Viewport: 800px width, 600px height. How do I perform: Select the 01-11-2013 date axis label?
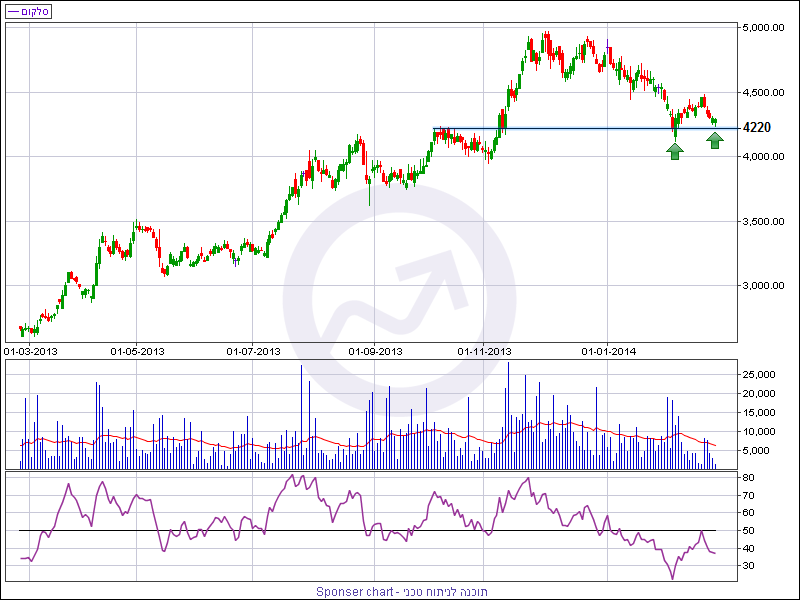[x=484, y=352]
